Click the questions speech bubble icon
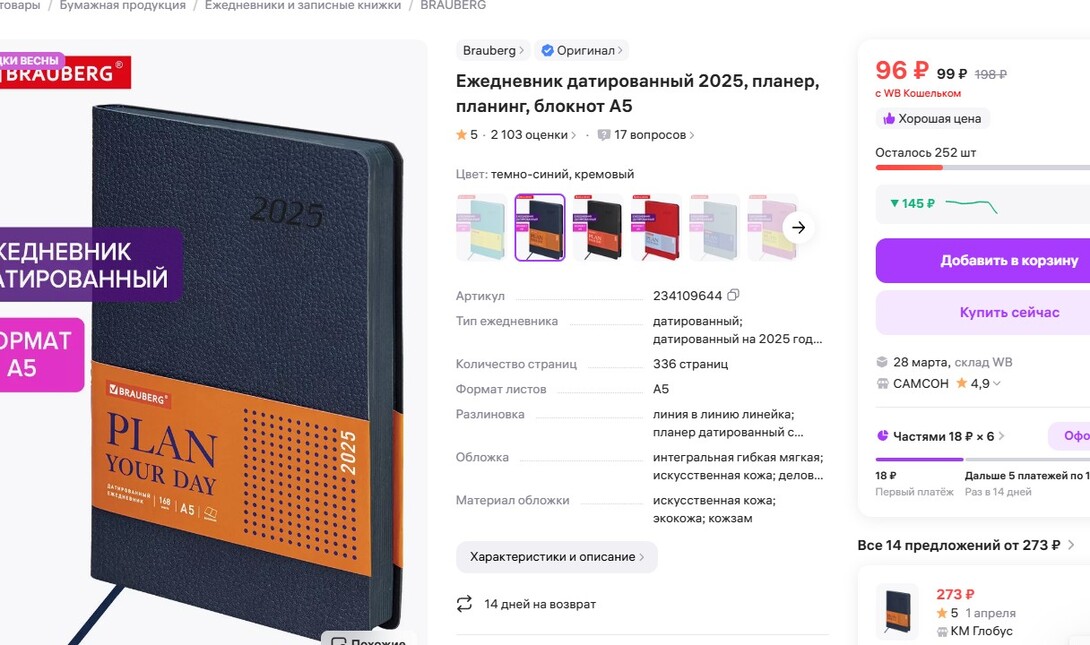 (x=603, y=135)
